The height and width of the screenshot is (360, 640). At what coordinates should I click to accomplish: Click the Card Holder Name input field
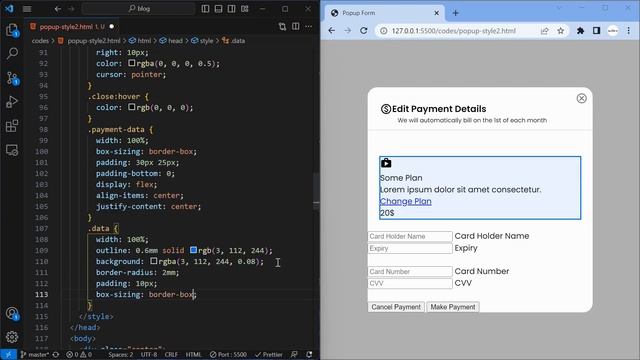point(410,236)
